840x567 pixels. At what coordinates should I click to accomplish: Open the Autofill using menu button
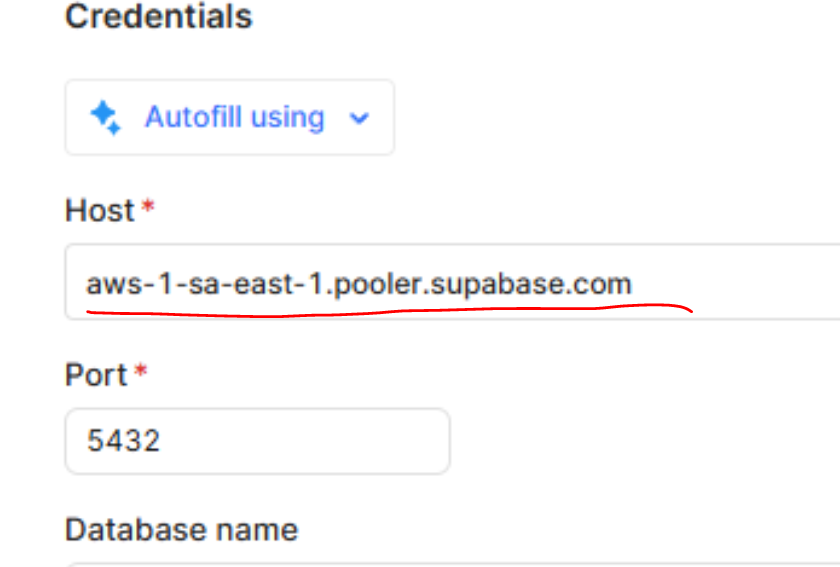click(x=229, y=118)
